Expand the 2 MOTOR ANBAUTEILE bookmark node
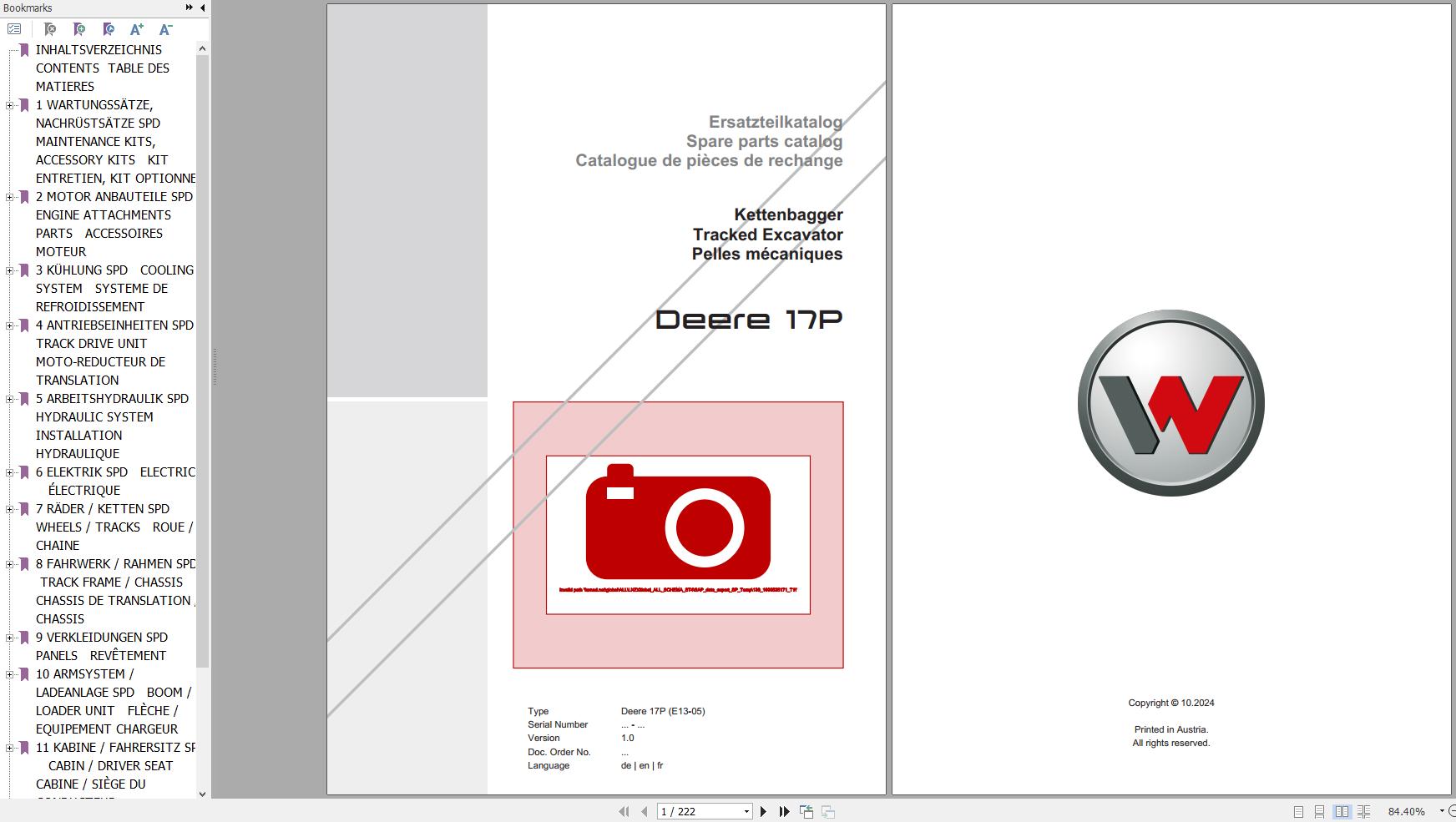Viewport: 1456px width, 822px height. [x=9, y=197]
